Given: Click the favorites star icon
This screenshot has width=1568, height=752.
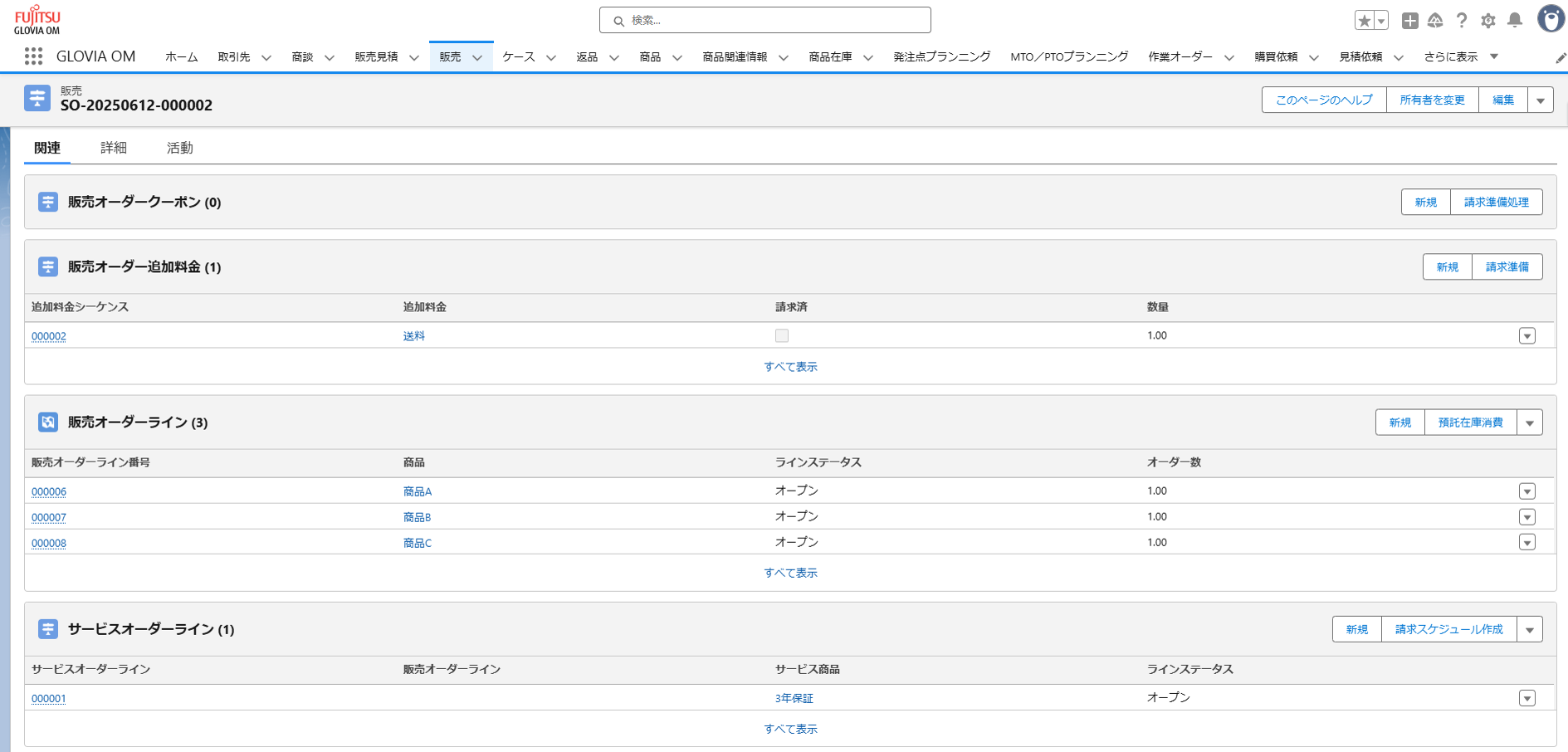Looking at the screenshot, I should (1364, 21).
